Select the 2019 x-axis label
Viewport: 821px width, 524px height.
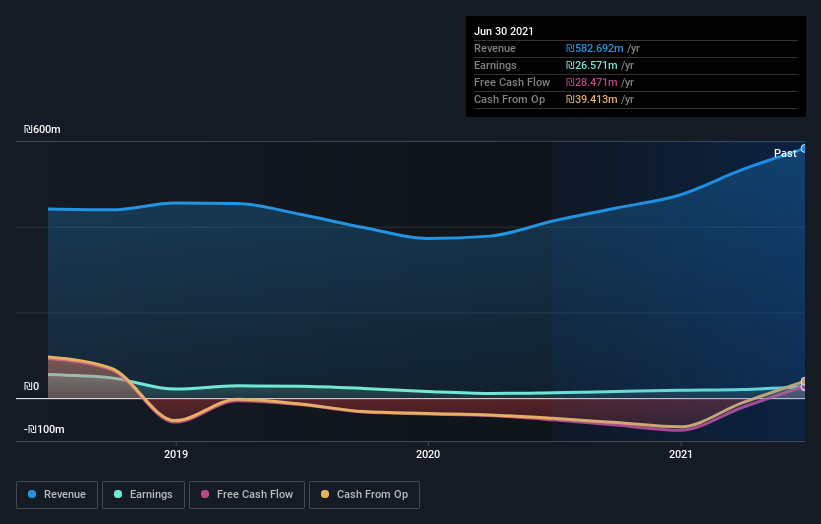point(176,454)
